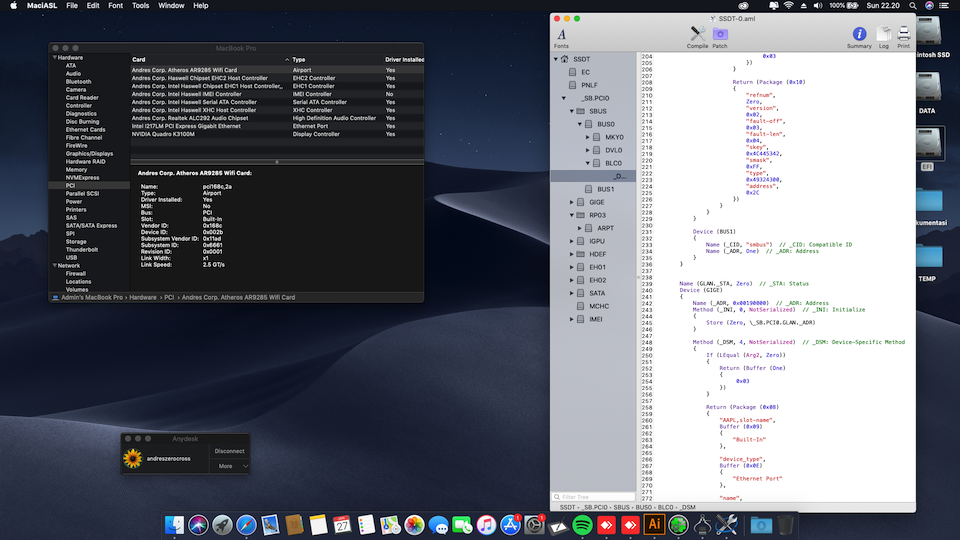
Task: Open the Edit menu
Action: point(93,6)
